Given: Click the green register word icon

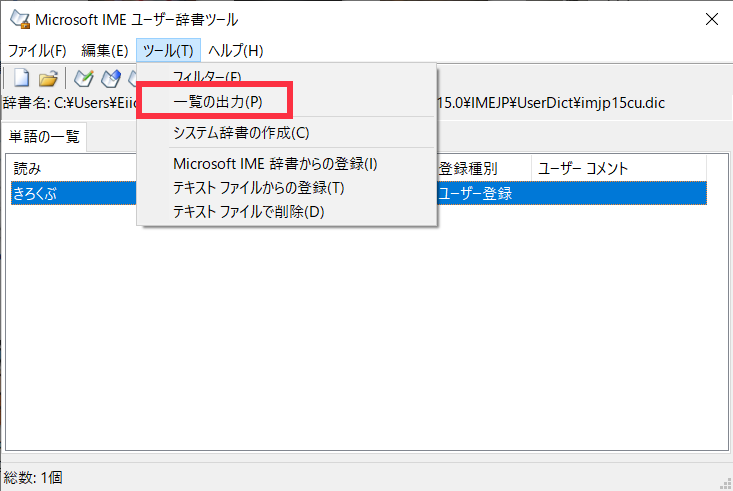Looking at the screenshot, I should [84, 78].
